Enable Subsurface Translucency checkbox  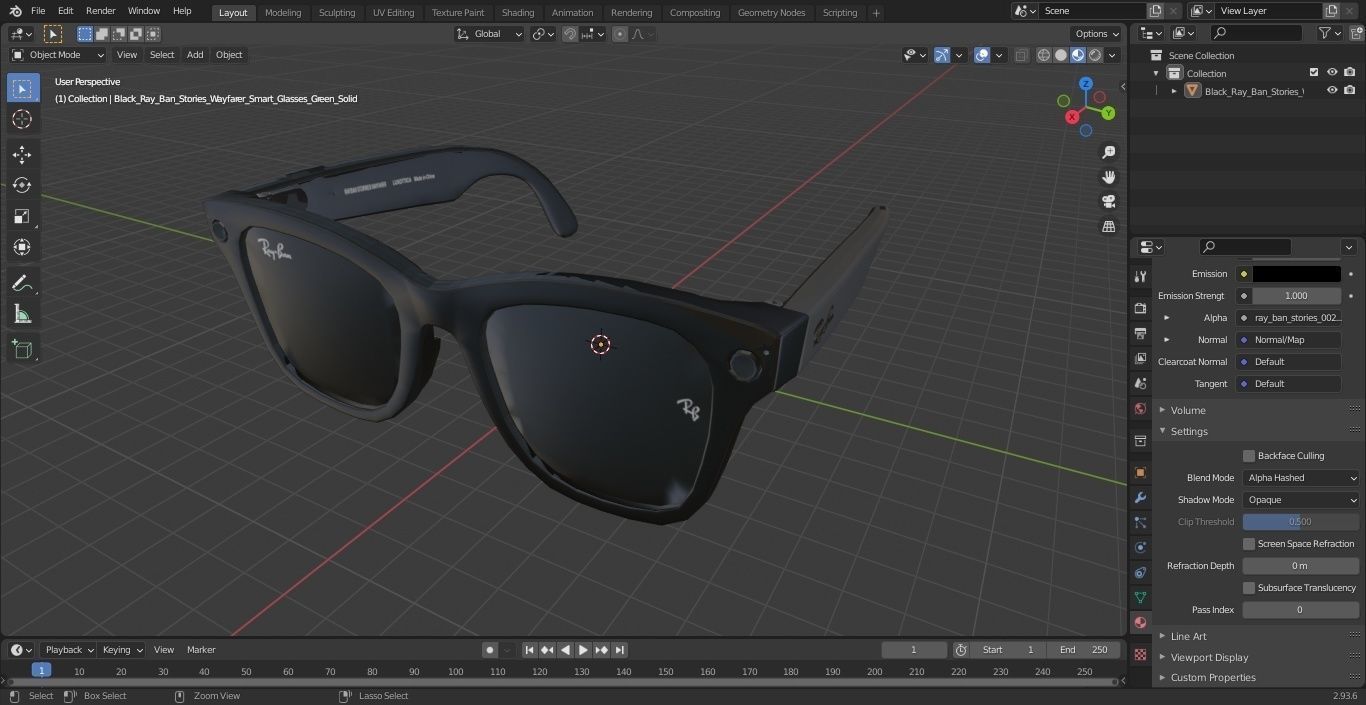(1249, 588)
